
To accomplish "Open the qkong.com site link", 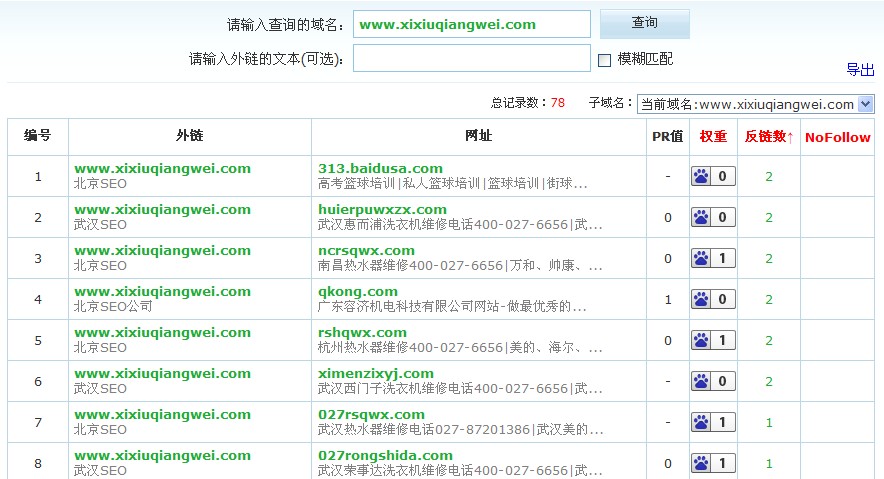I will 357,291.
